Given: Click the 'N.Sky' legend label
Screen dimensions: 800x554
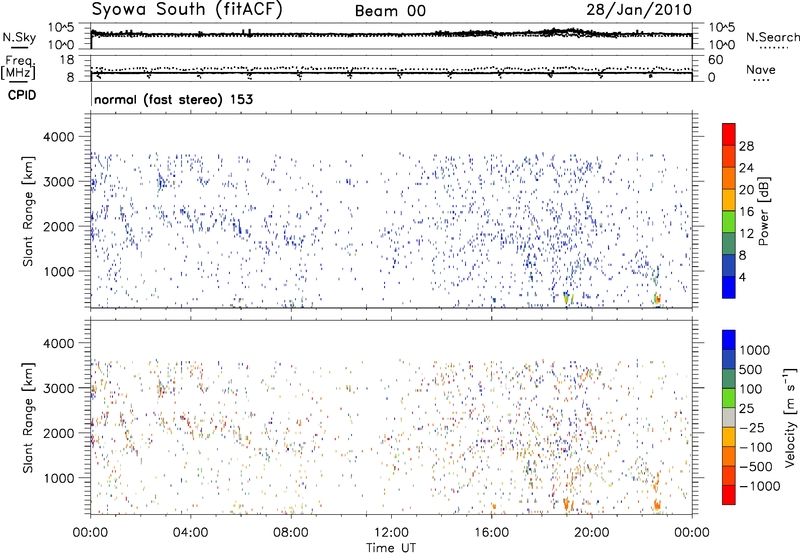Looking at the screenshot, I should 19,38.
